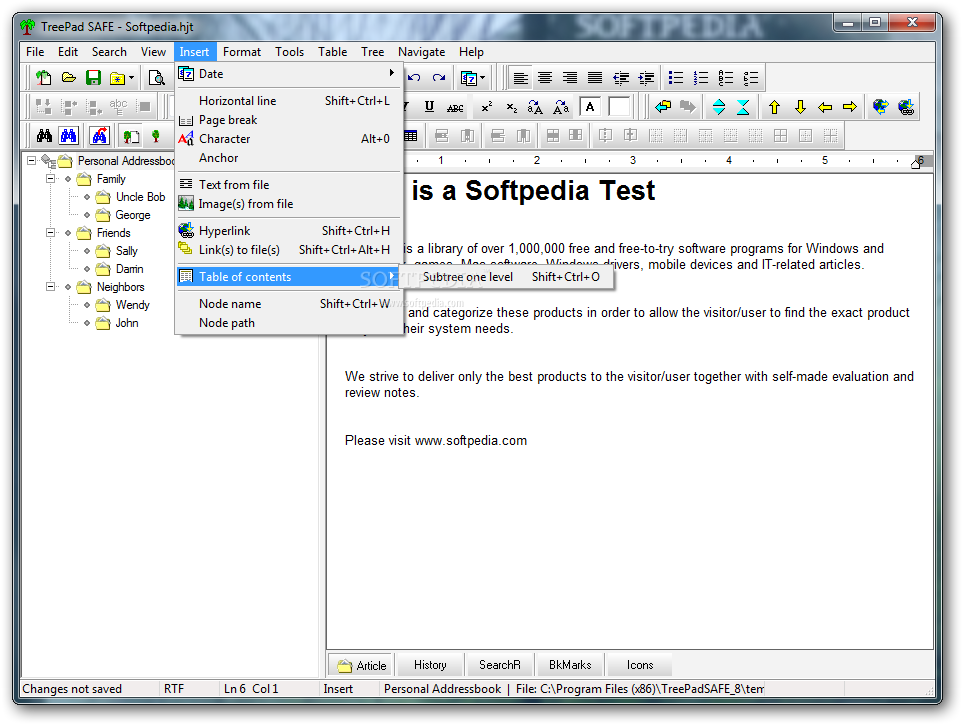The height and width of the screenshot is (725, 963).
Task: Open the Format menu
Action: [x=241, y=52]
